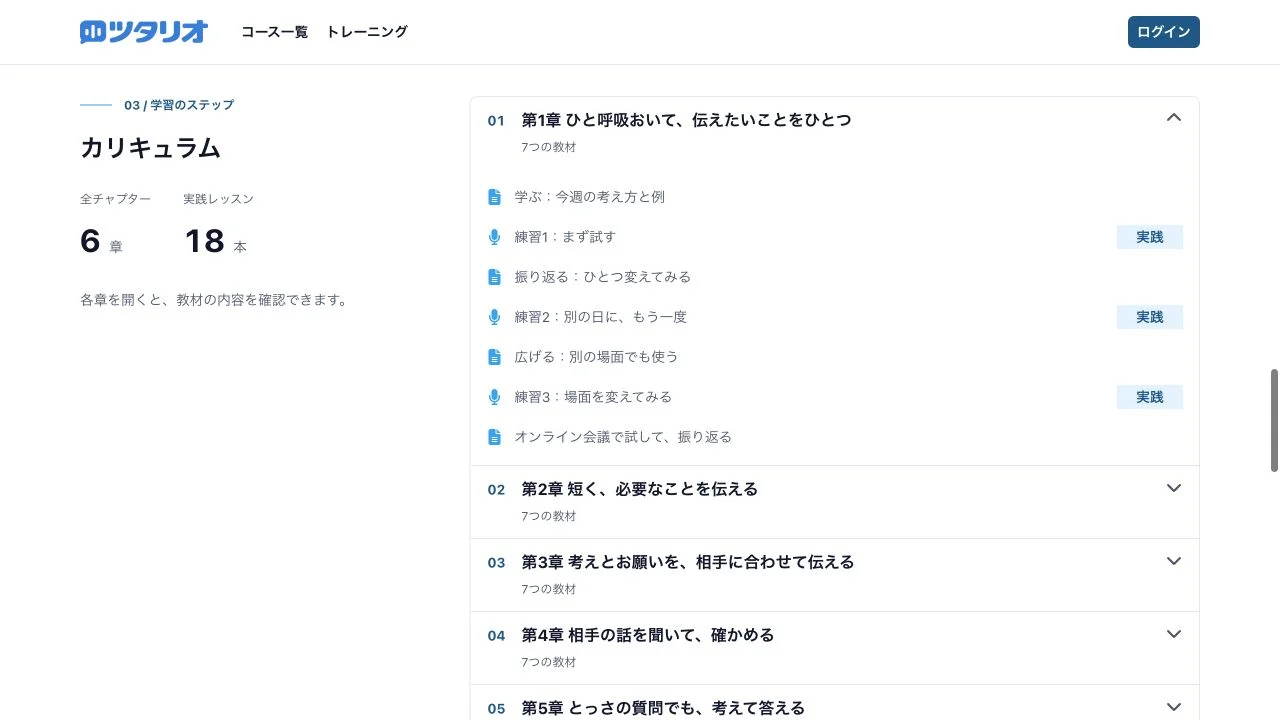Click microphone icon beside 練習1：まず試す
This screenshot has width=1280, height=720.
click(x=494, y=237)
